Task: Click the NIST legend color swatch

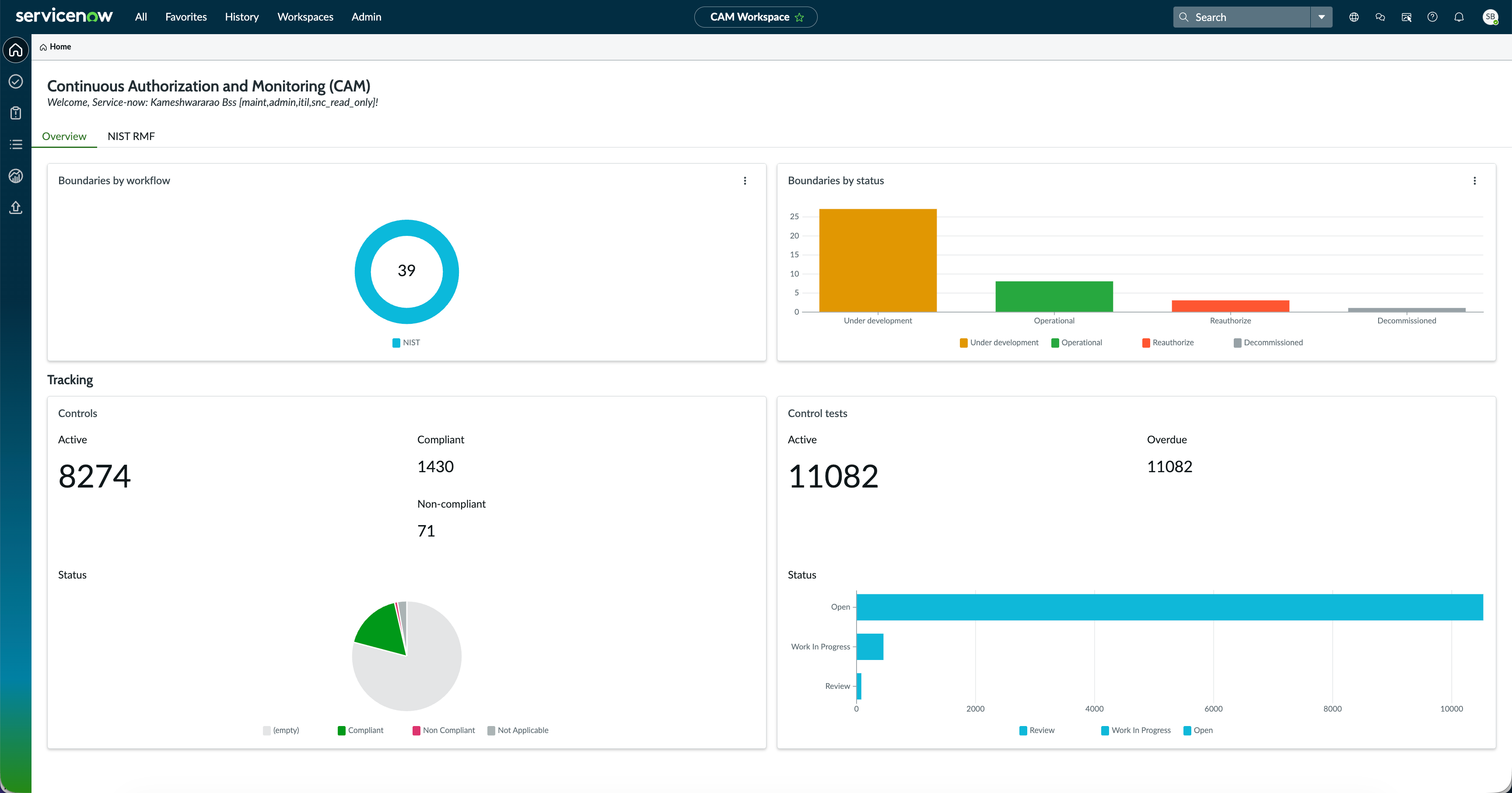Action: coord(396,343)
